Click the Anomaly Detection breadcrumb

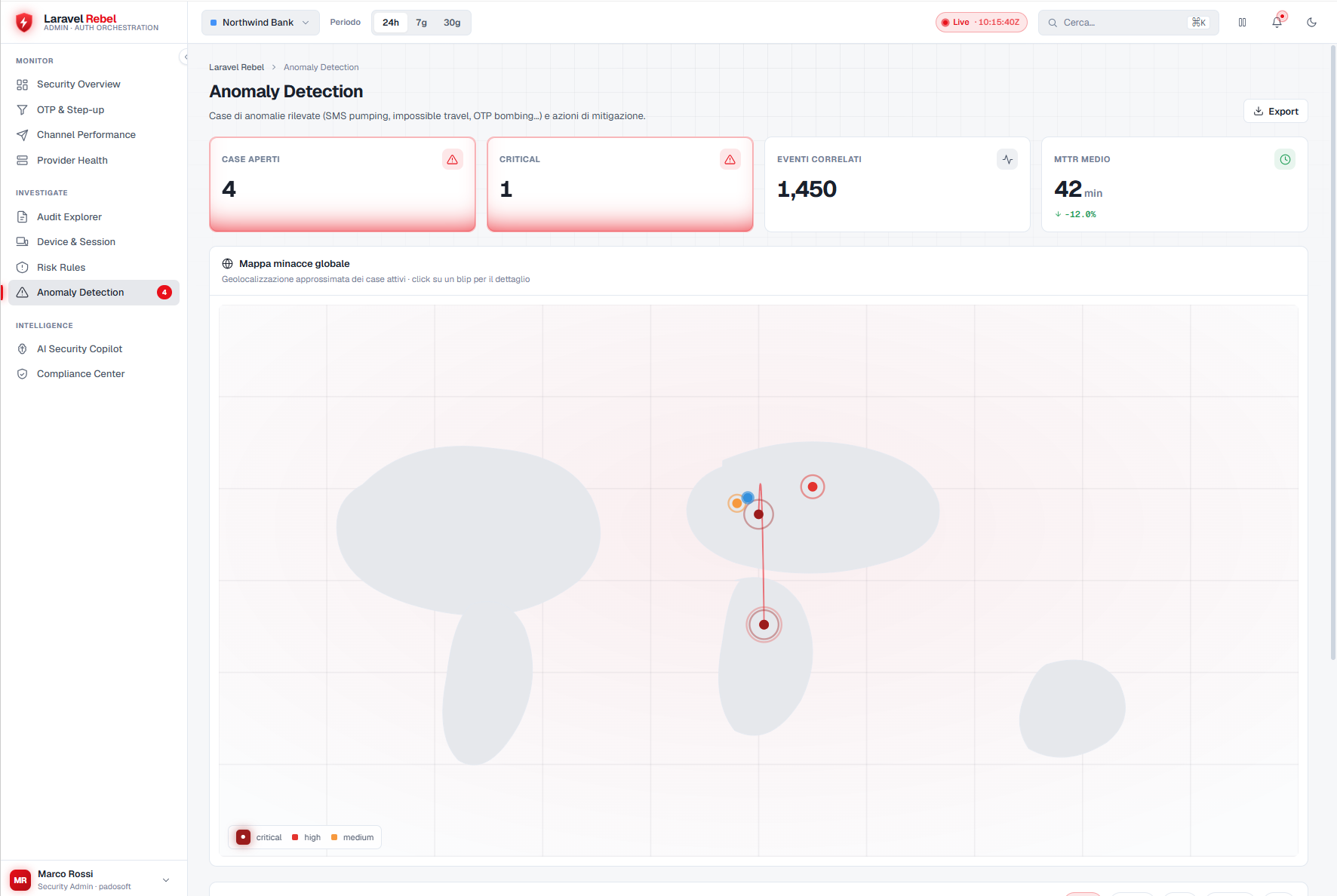321,67
